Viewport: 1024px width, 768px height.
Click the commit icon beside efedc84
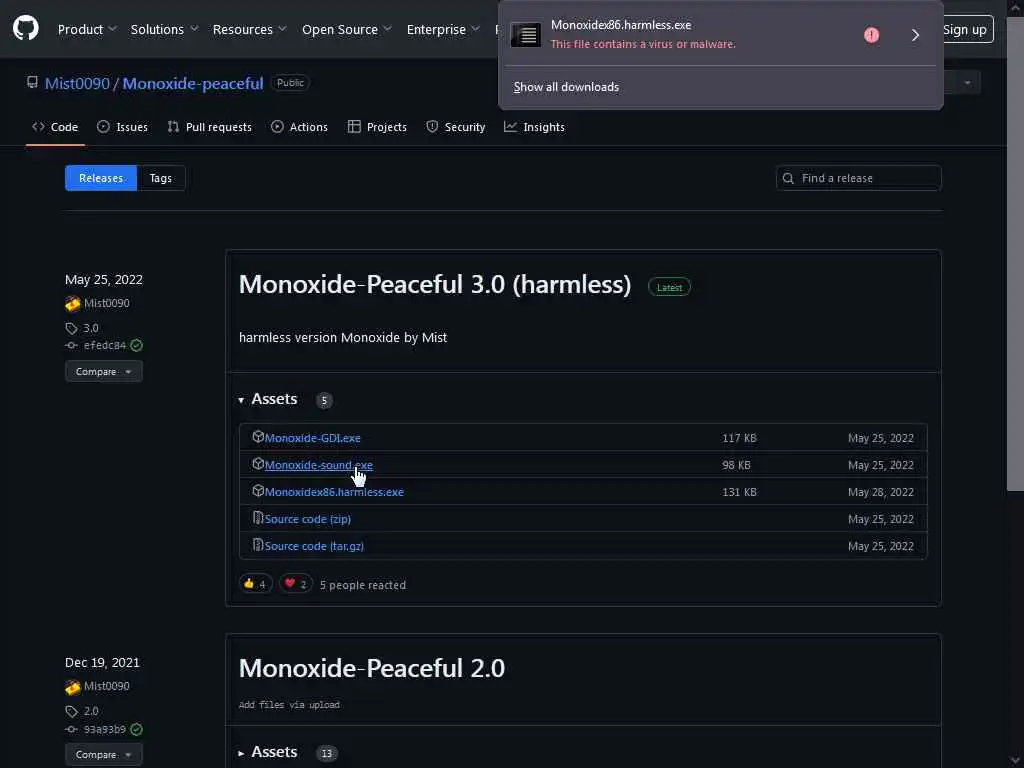pyautogui.click(x=71, y=345)
